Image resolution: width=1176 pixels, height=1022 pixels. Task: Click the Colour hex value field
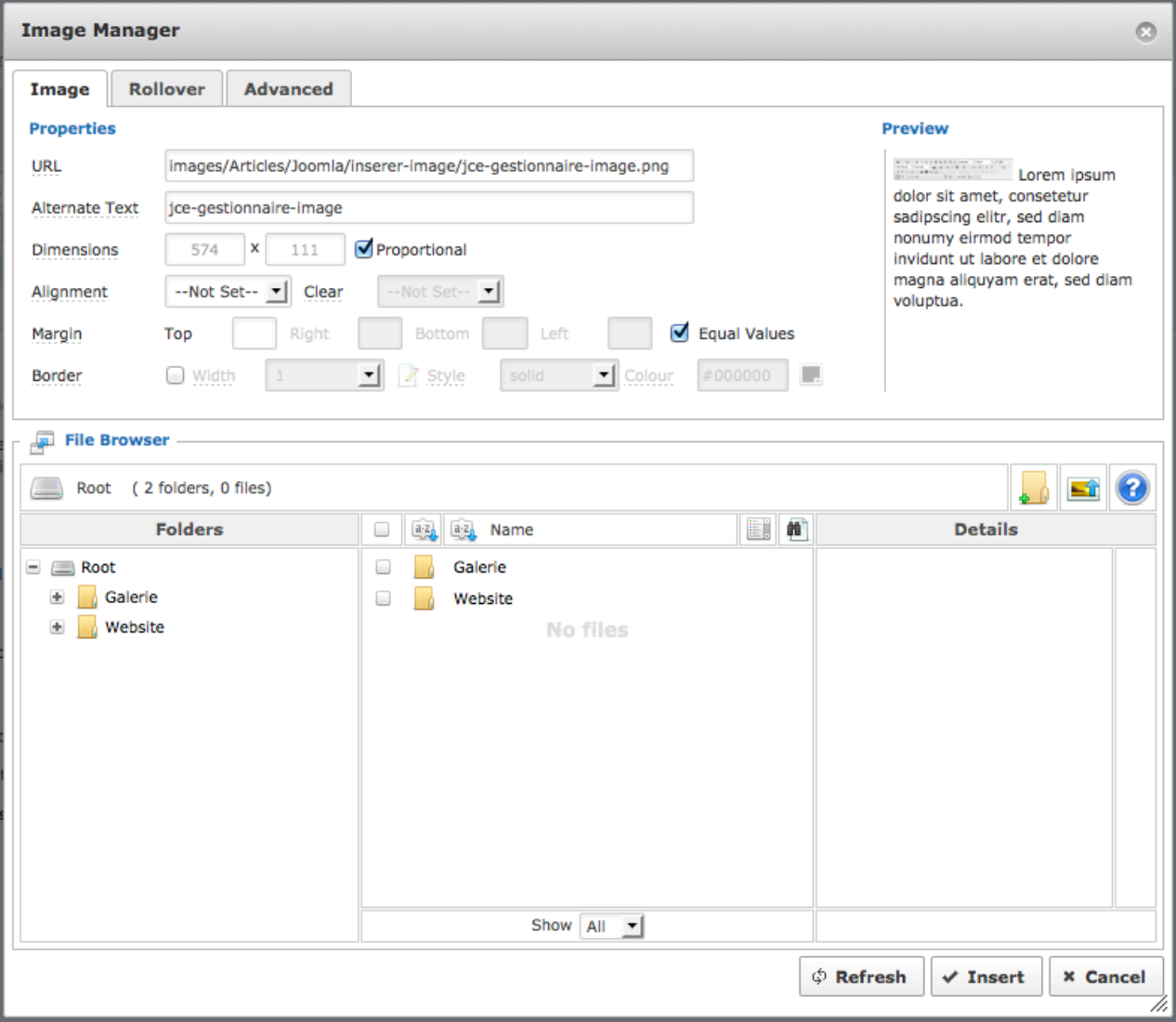point(743,375)
